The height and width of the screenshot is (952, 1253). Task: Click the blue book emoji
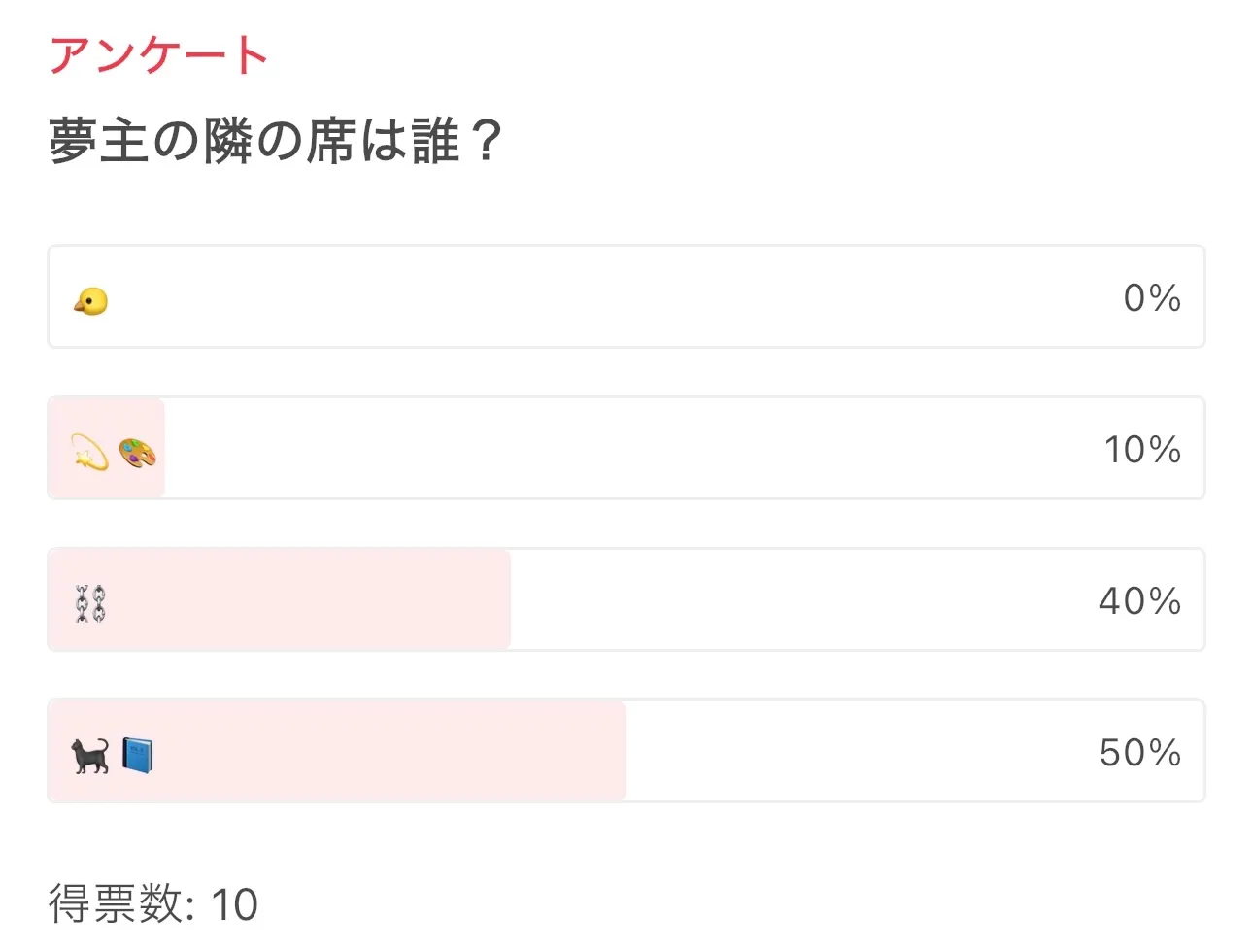click(x=138, y=755)
